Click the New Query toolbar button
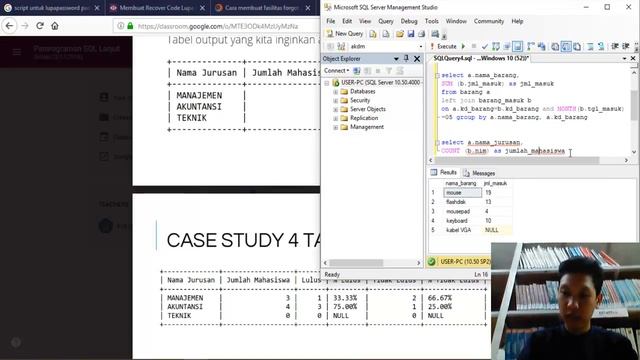This screenshot has height=360, width=640. (345, 33)
